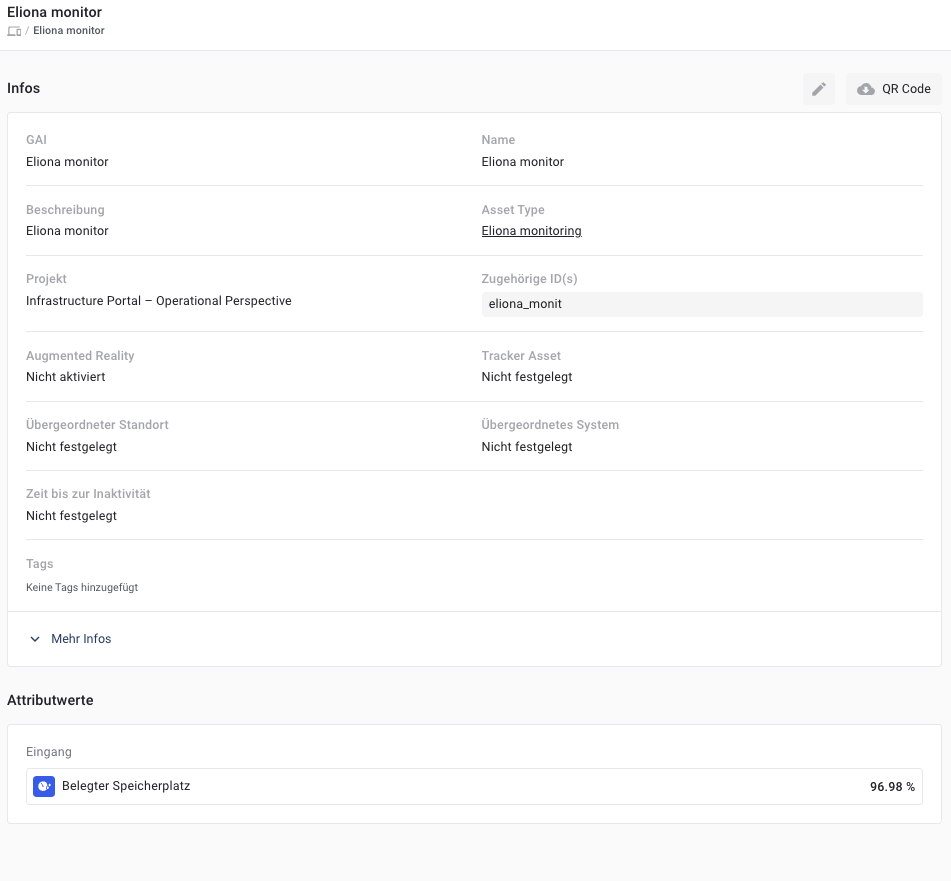The width and height of the screenshot is (951, 881).
Task: Click the 96.98 % storage value
Action: (892, 787)
